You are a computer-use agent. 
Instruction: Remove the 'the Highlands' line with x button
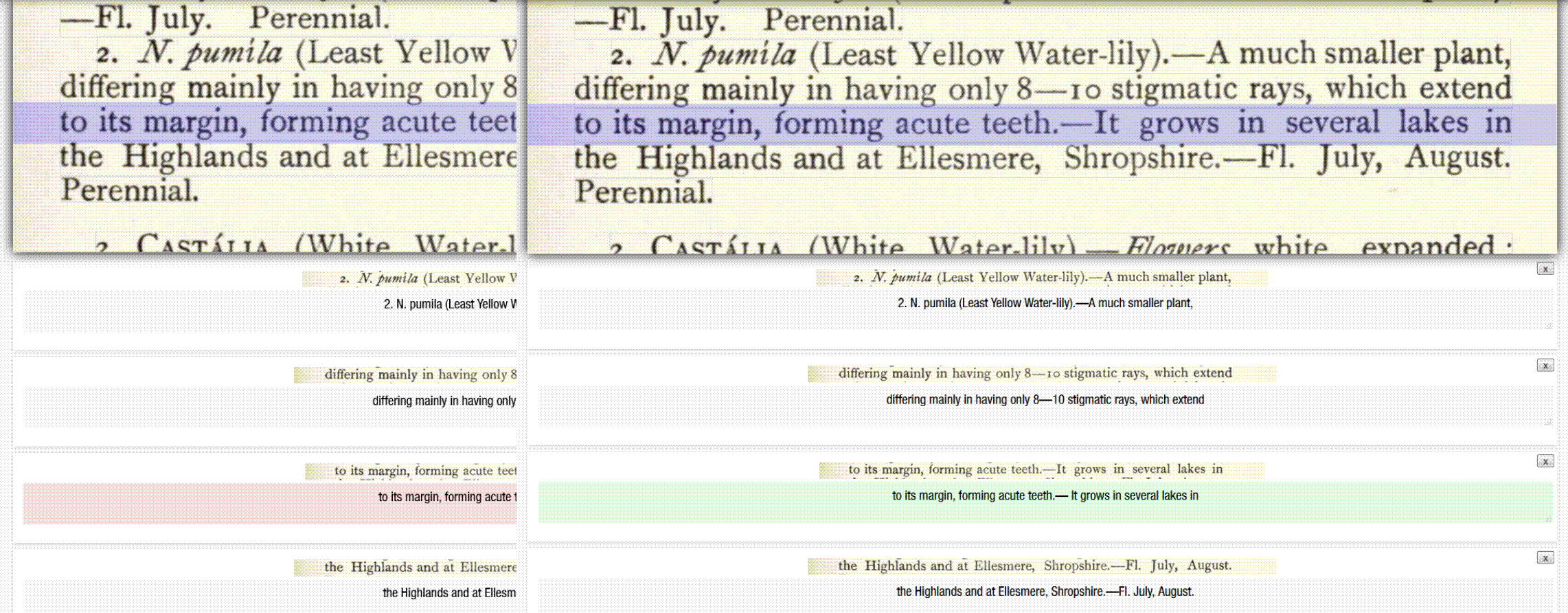[1545, 558]
